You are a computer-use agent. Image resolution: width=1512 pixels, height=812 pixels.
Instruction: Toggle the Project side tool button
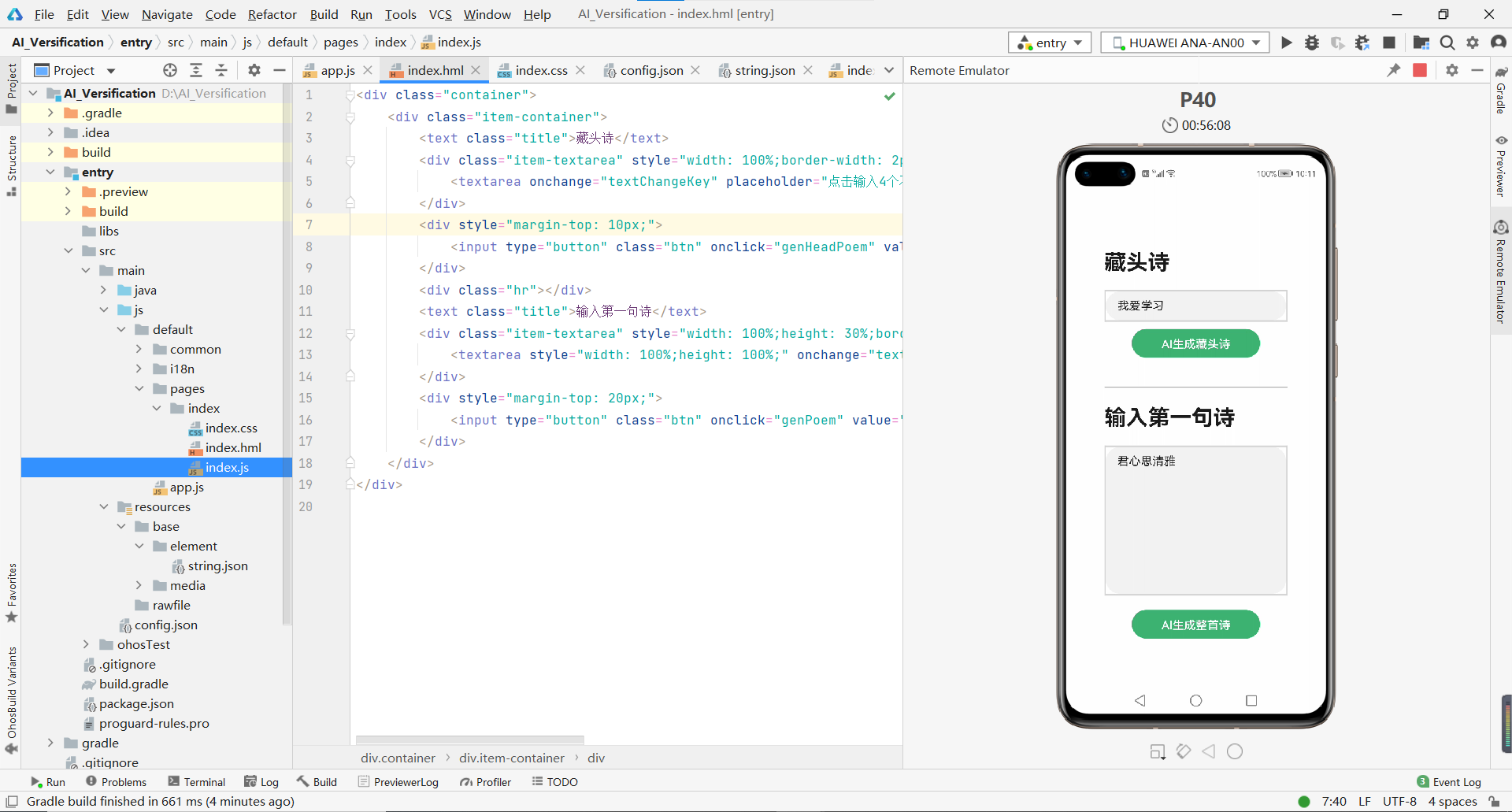pos(12,88)
